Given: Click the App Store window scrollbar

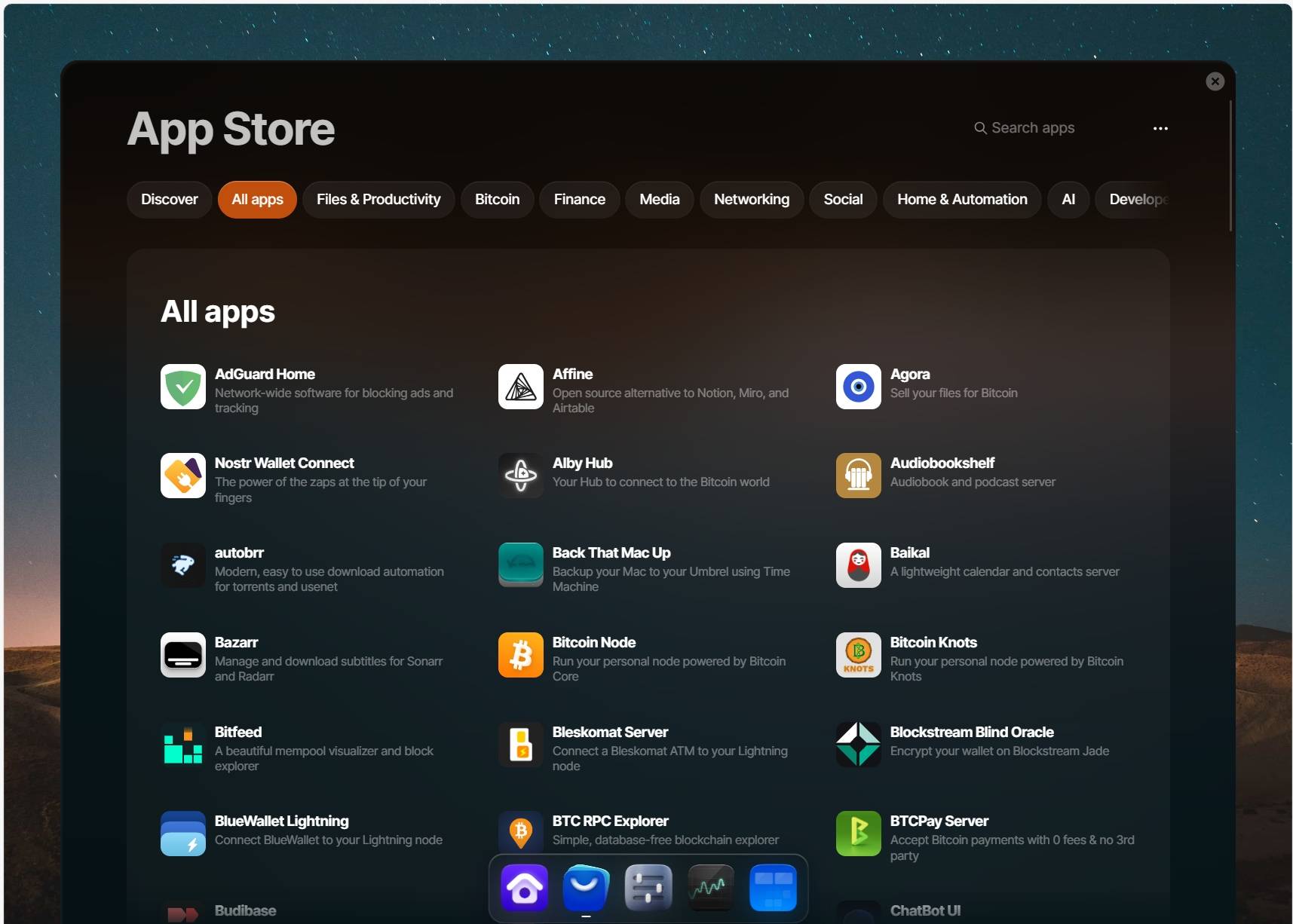Looking at the screenshot, I should pos(1230,166).
